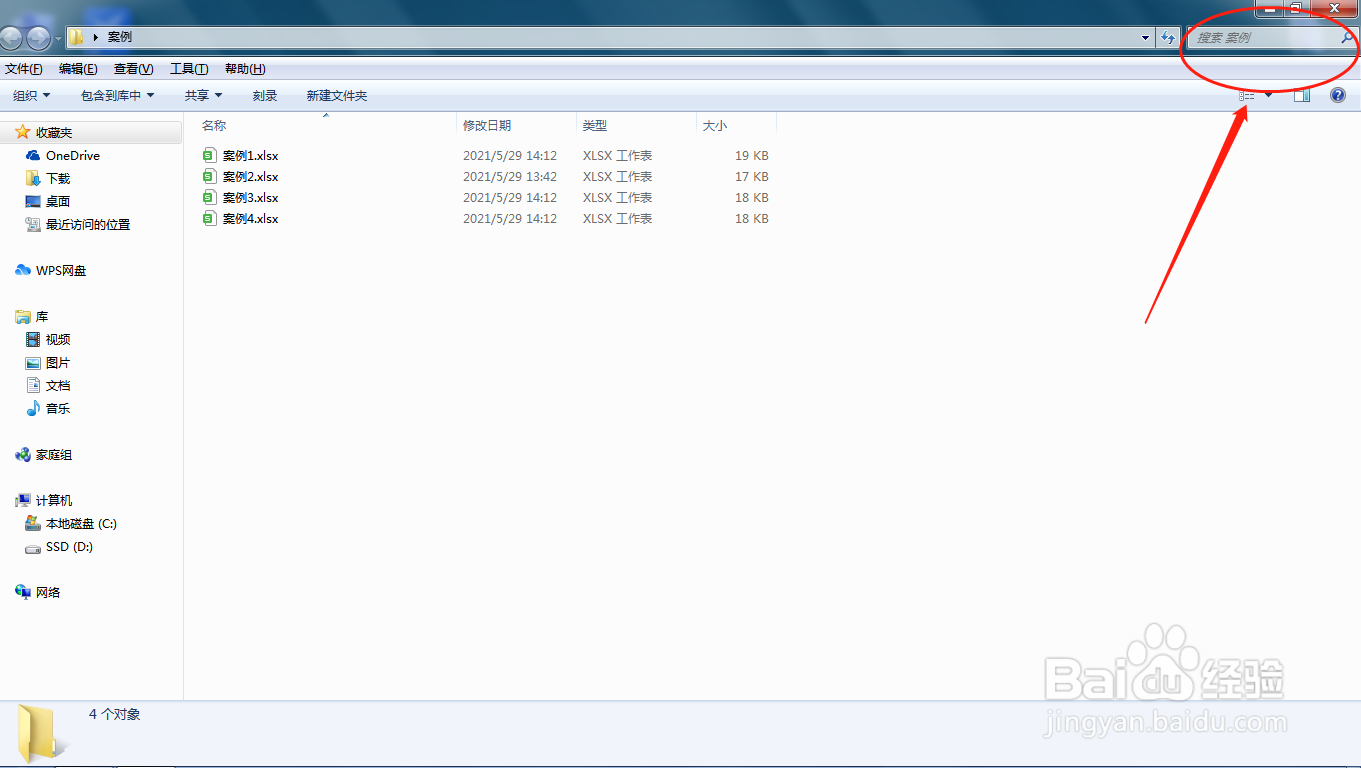This screenshot has height=768, width=1361.
Task: Select the 案例1.xlsx file icon
Action: point(209,155)
